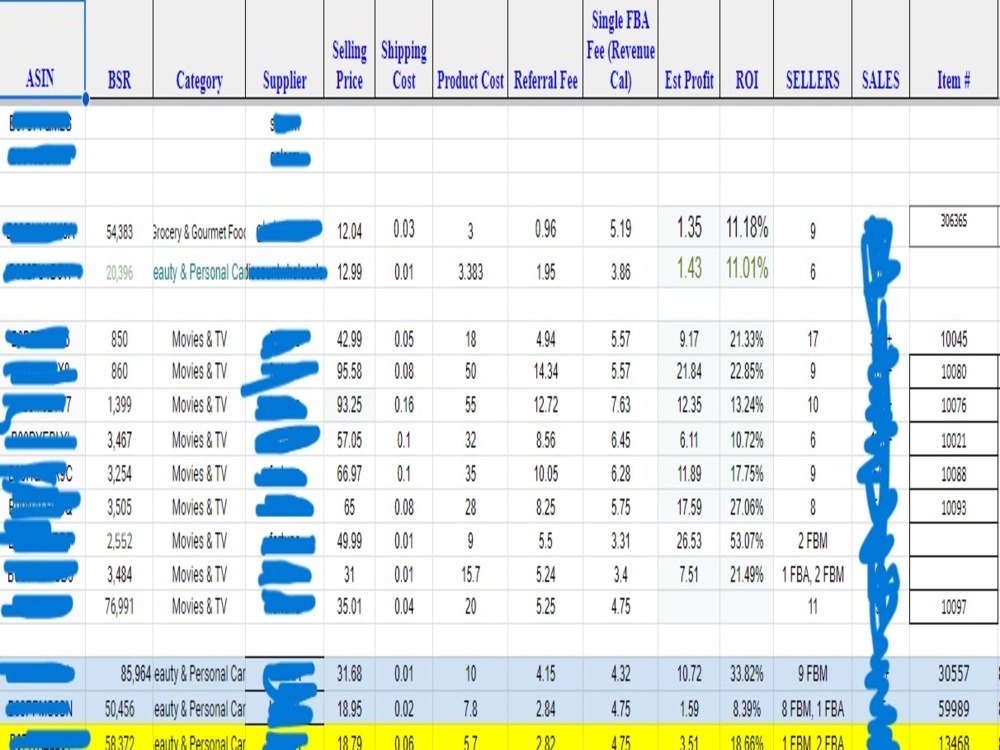1000x750 pixels.
Task: Select BSR cell 3,467
Action: [119, 439]
